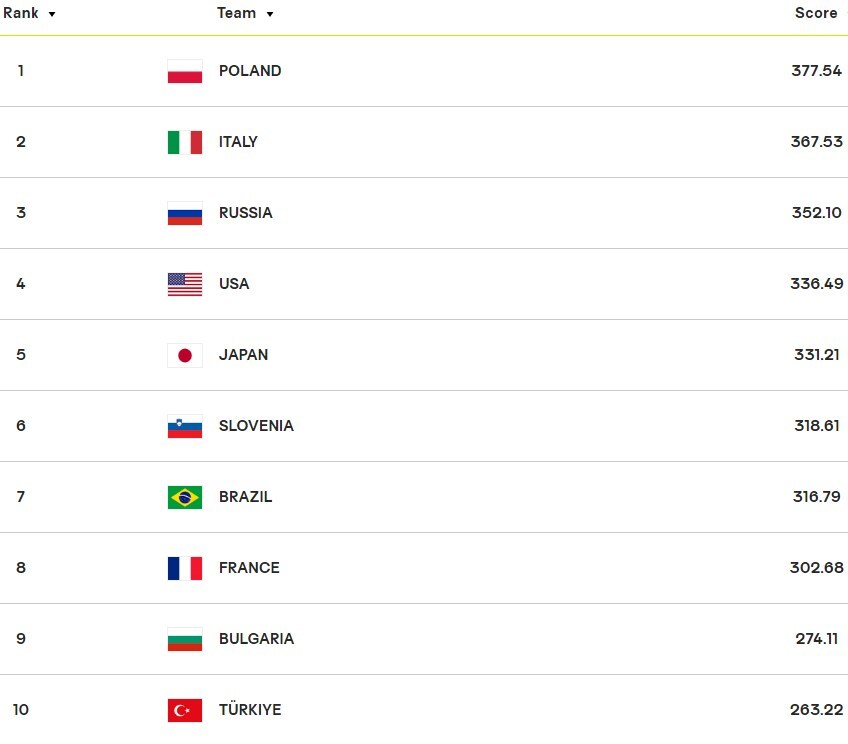Image resolution: width=848 pixels, height=744 pixels.
Task: Click the USA flag icon
Action: tap(185, 284)
